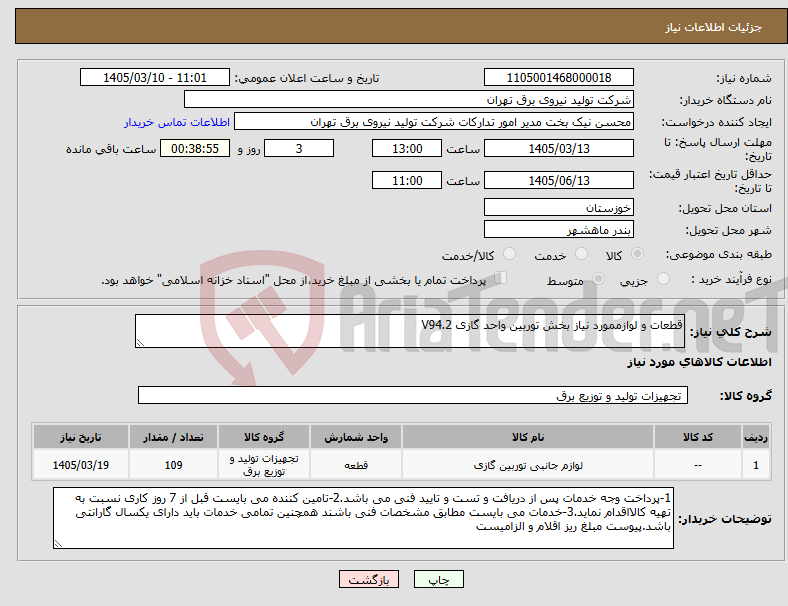Screen dimensions: 788x606
Task: Select the خدمت radio button
Action: tap(581, 254)
